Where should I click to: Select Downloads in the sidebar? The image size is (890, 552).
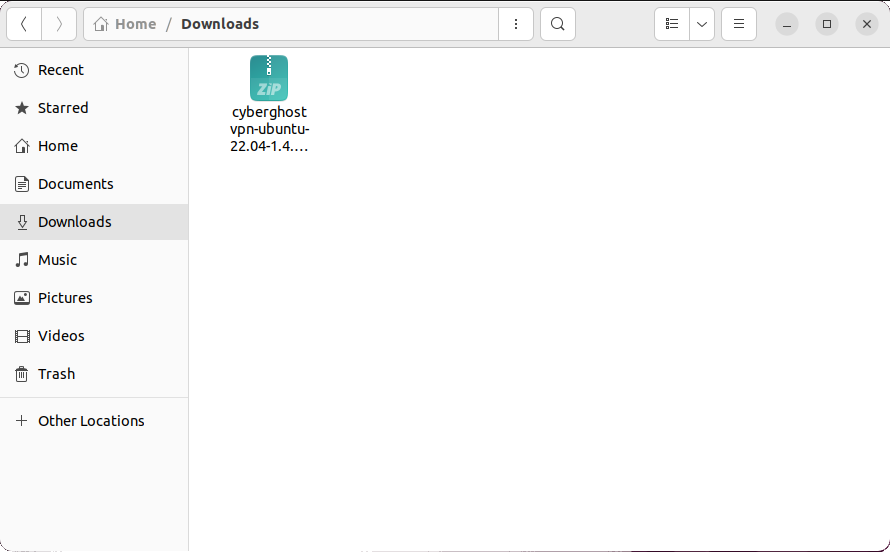coord(94,222)
